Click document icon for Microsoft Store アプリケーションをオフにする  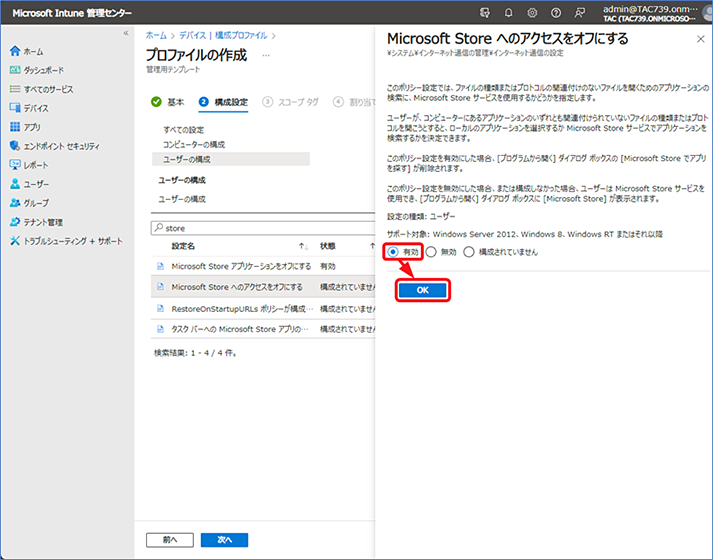click(x=160, y=266)
